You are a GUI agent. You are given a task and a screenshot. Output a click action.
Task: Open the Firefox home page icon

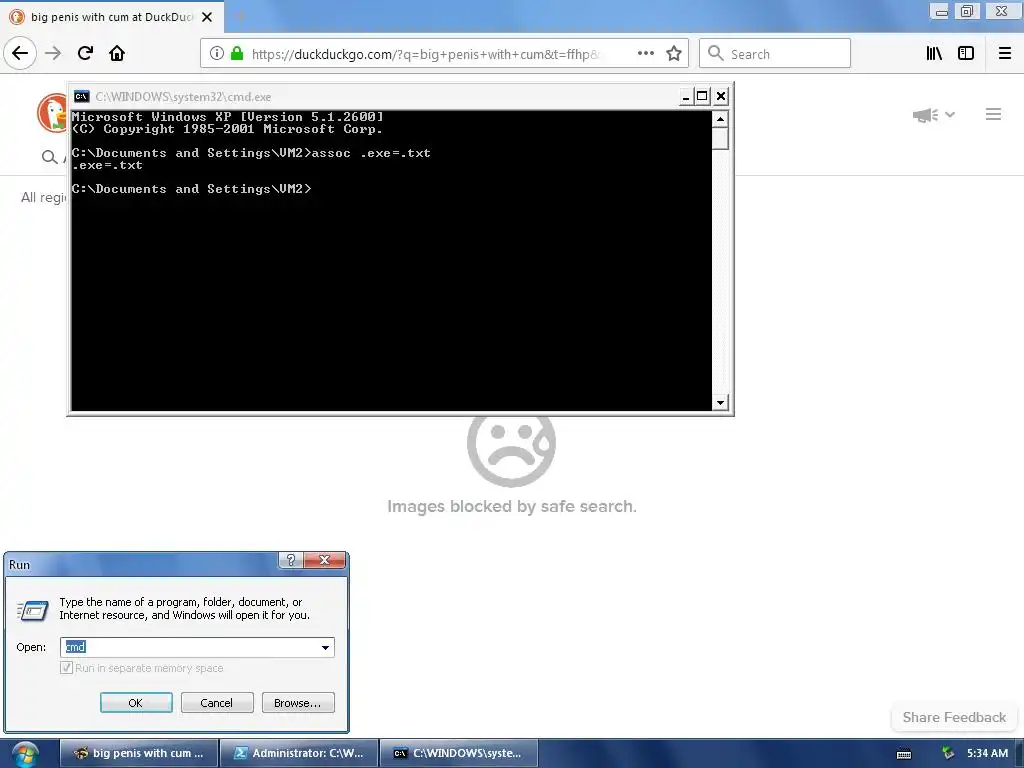pyautogui.click(x=117, y=54)
